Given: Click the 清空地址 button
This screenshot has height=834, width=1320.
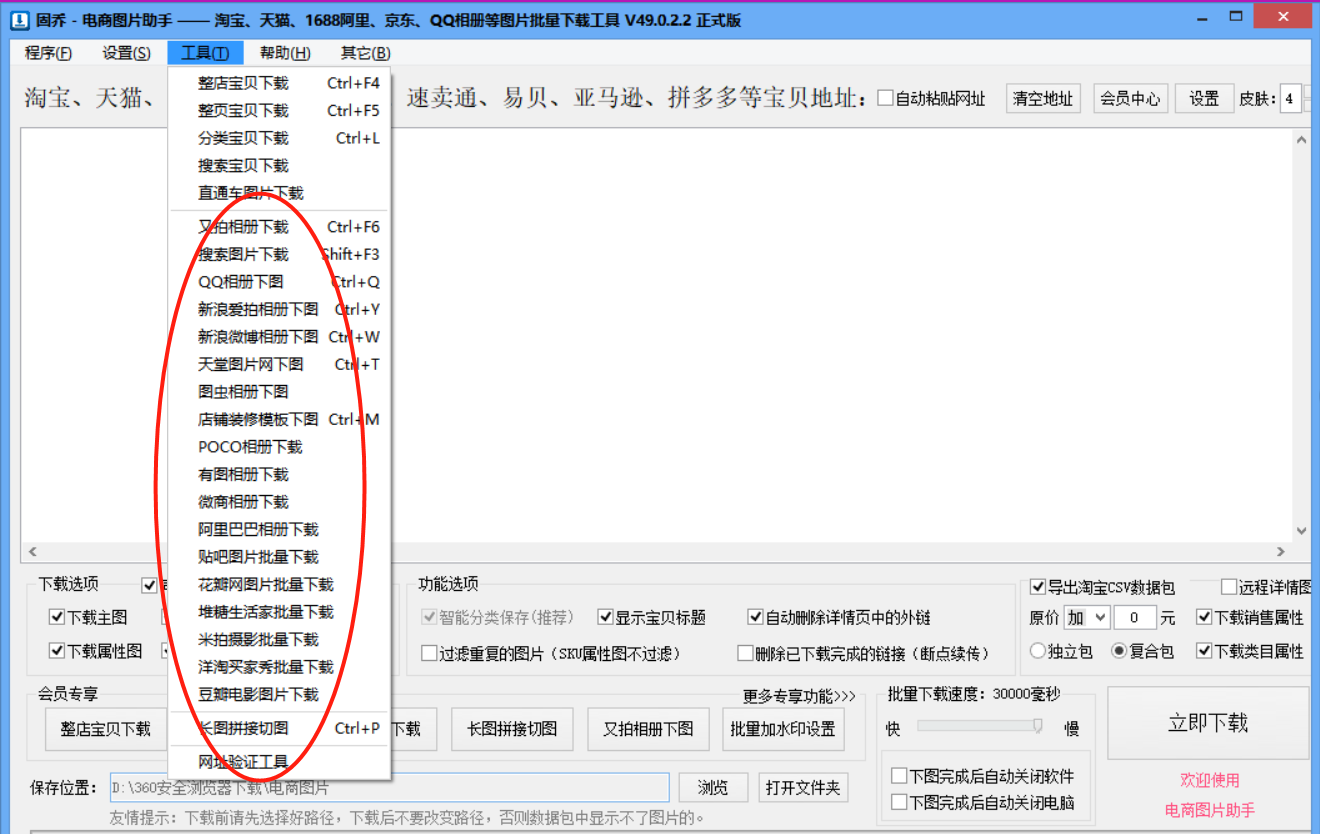Looking at the screenshot, I should 1043,97.
